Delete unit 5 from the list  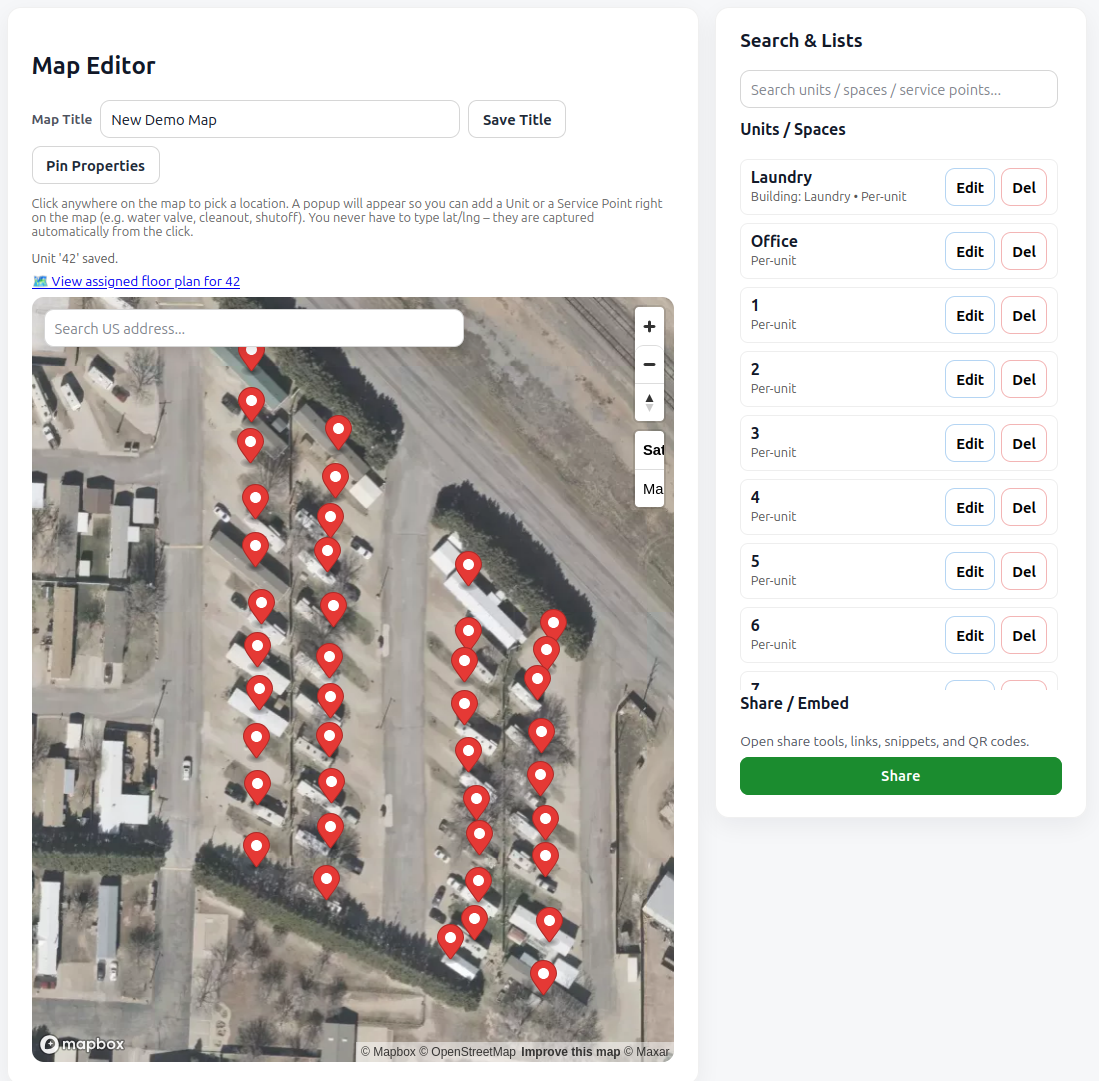1023,572
